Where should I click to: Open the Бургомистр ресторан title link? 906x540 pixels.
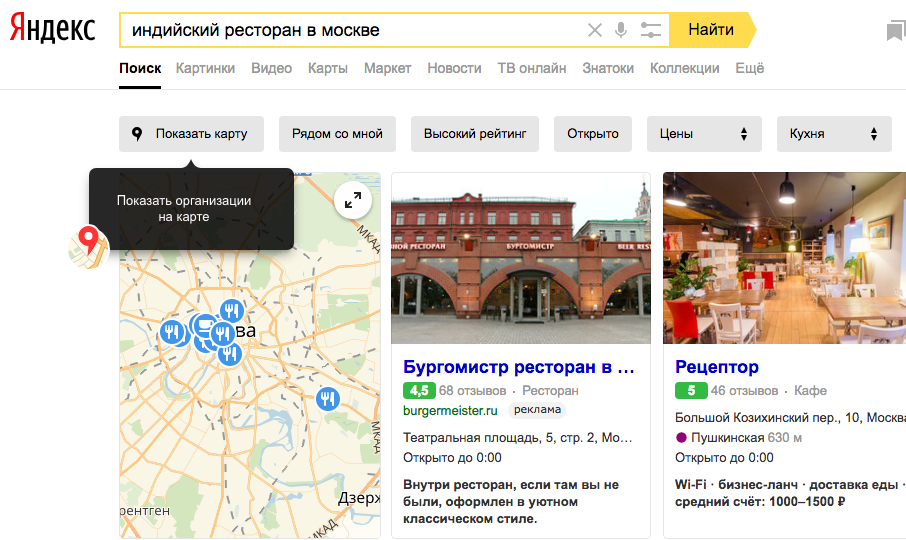tap(518, 367)
